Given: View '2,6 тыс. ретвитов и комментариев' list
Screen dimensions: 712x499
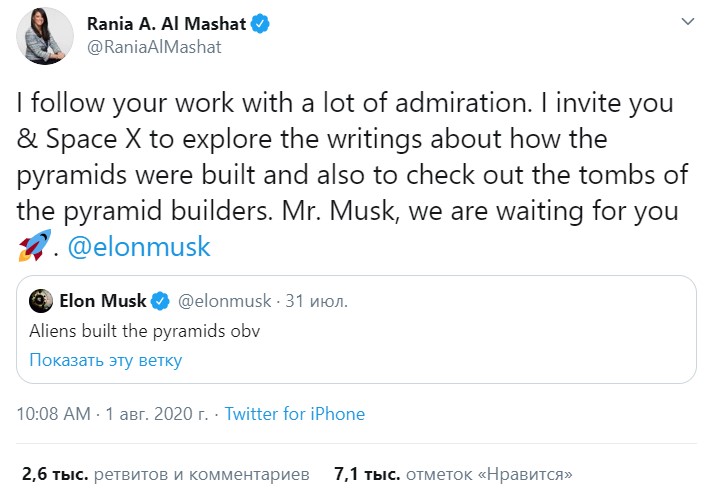Looking at the screenshot, I should click(x=165, y=472).
